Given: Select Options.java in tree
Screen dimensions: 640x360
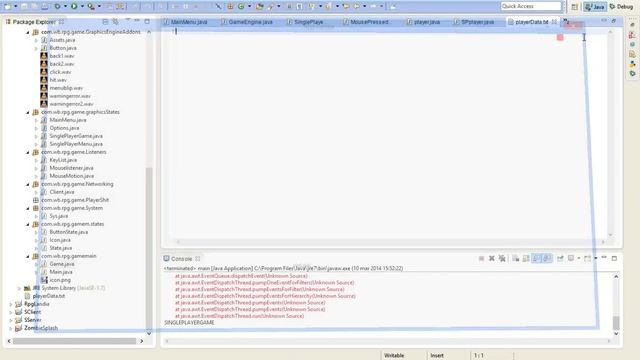Looking at the screenshot, I should [x=64, y=128].
